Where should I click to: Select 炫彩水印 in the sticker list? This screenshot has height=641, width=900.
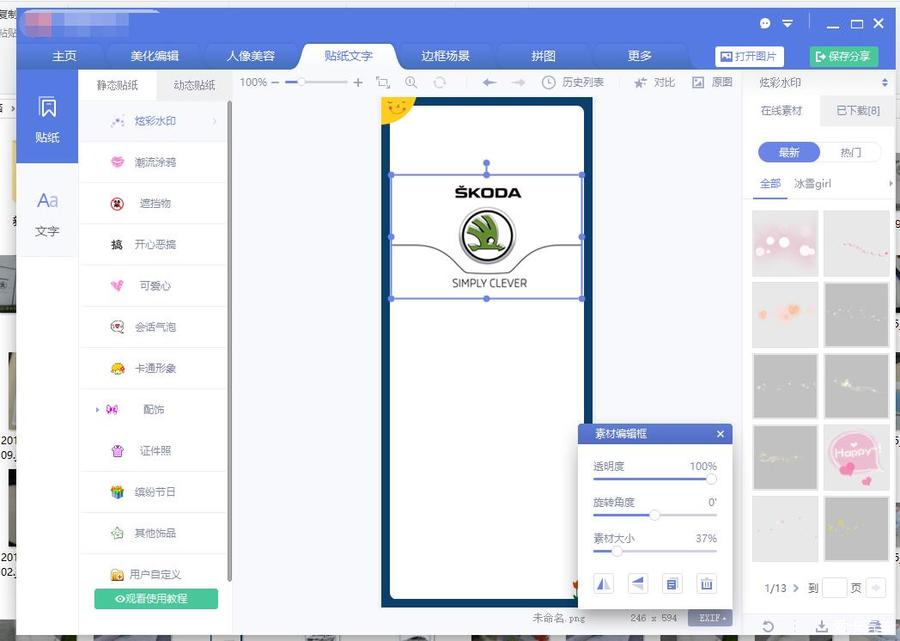click(153, 121)
